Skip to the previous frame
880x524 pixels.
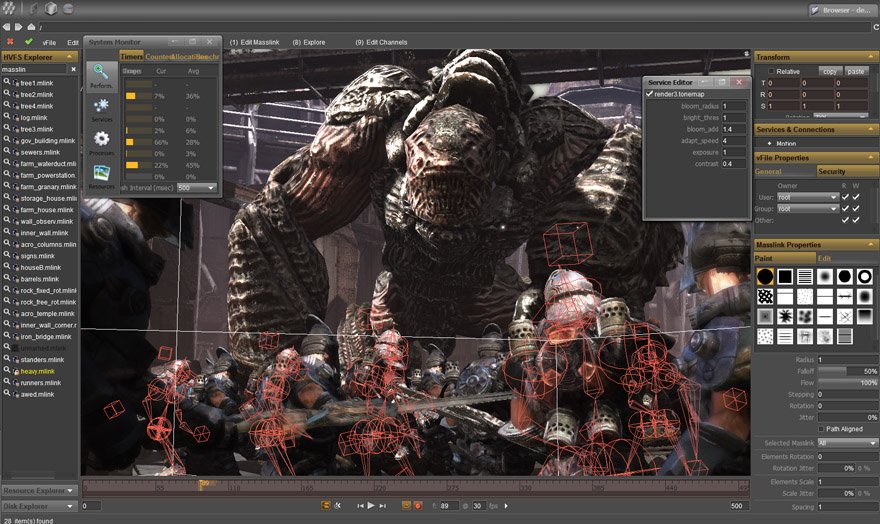(x=360, y=505)
